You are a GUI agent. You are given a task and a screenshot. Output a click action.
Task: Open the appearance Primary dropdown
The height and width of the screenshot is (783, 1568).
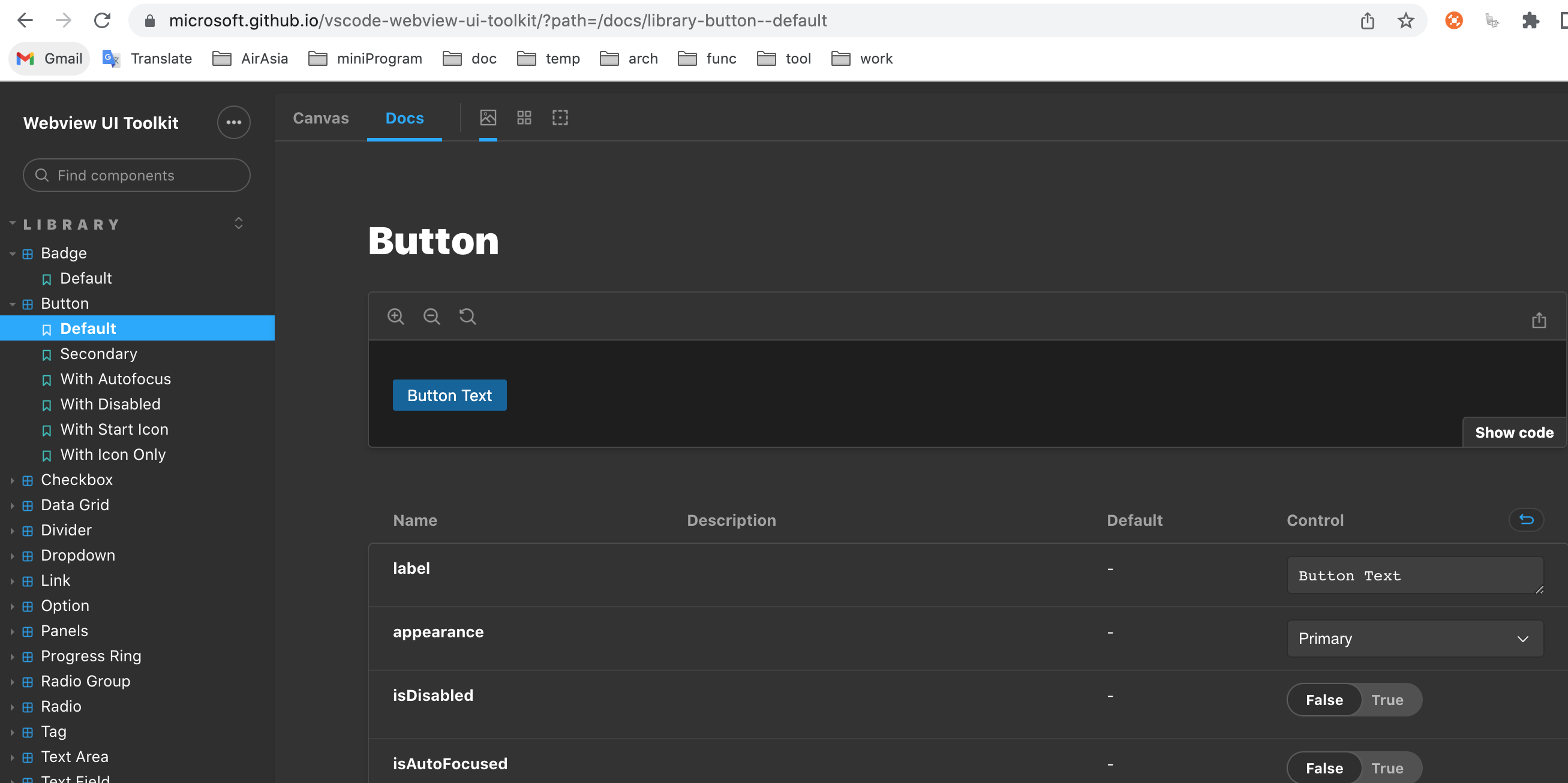1414,638
